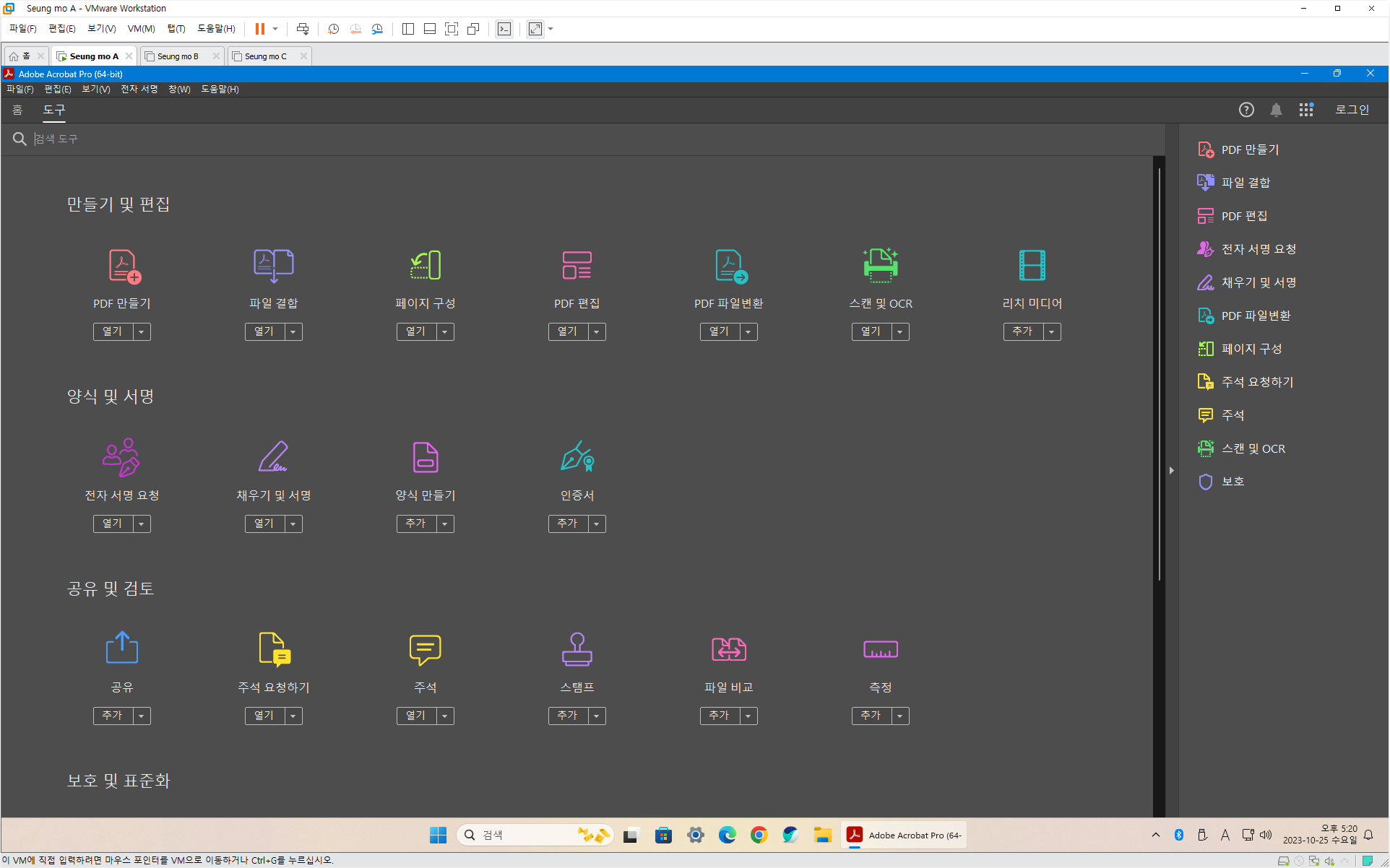
Task: Open the notifications bell icon
Action: (1276, 110)
